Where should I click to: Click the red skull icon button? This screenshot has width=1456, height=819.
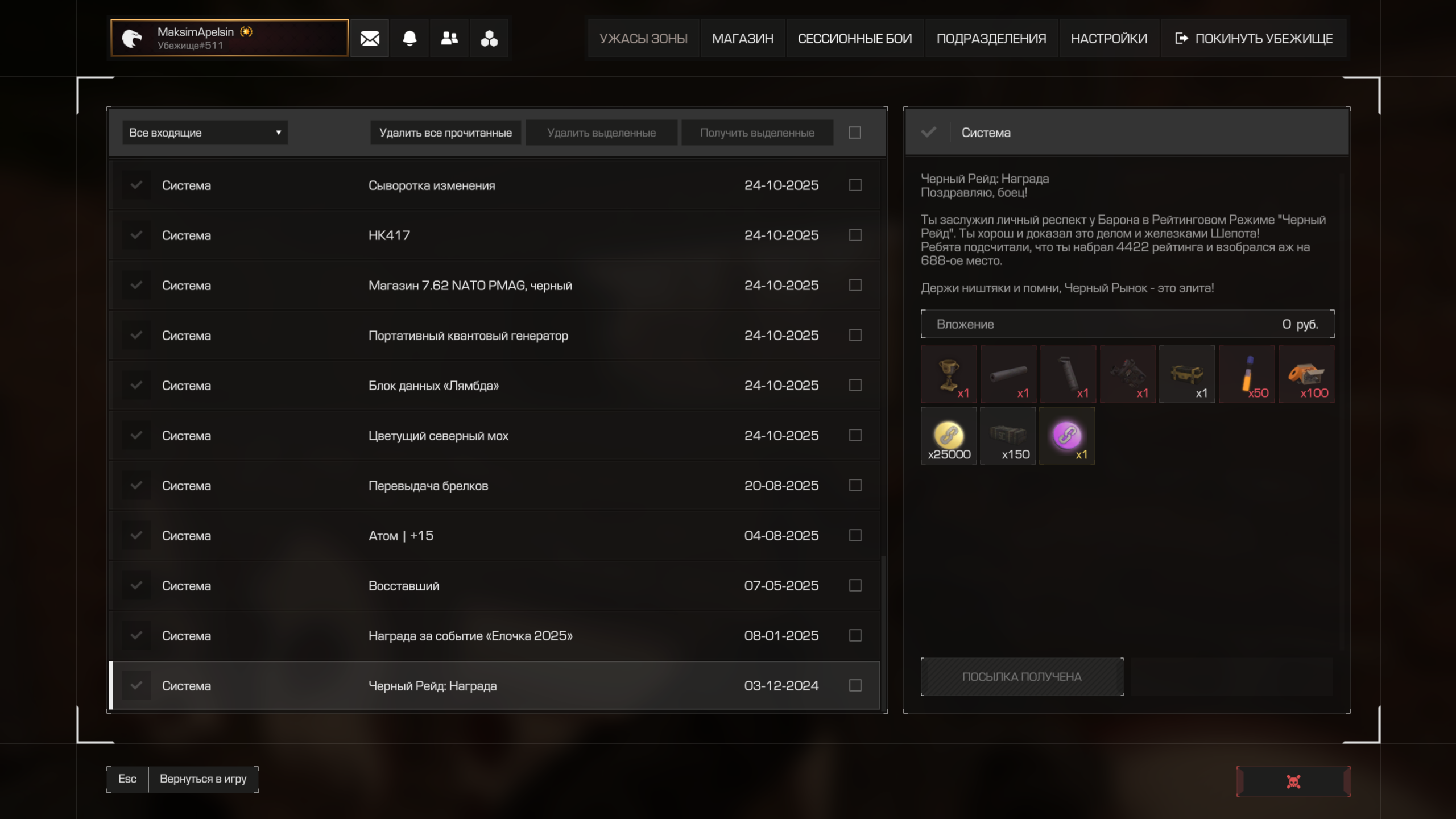[1293, 781]
